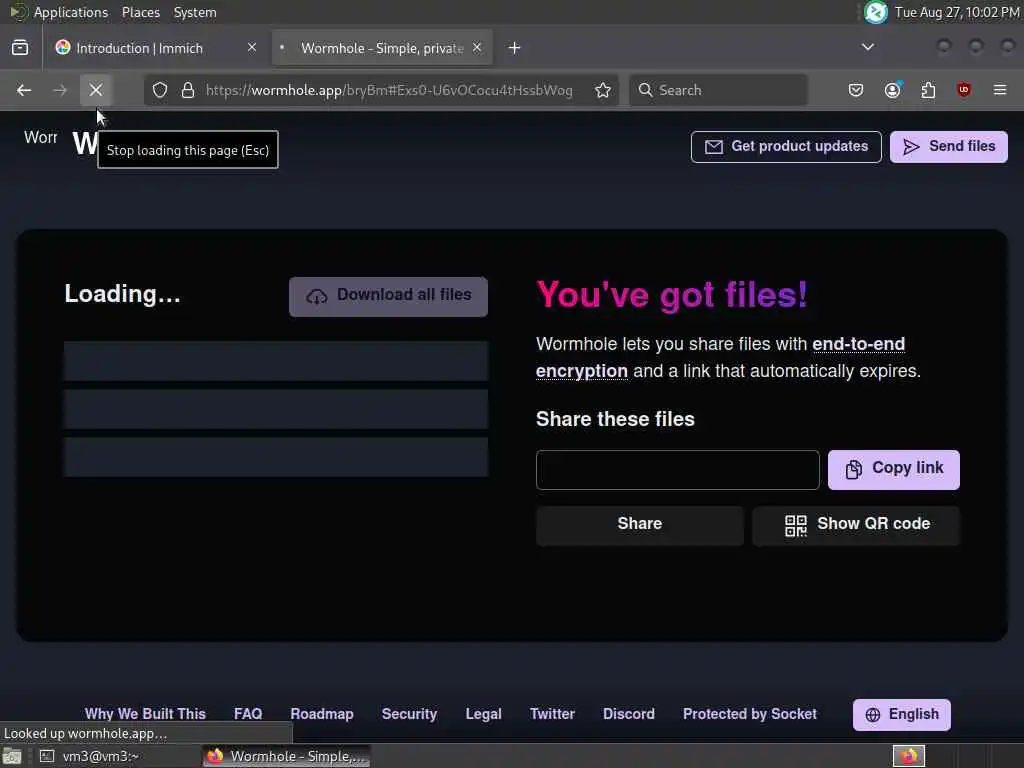1024x768 pixels.
Task: Open the Legal footer link
Action: pyautogui.click(x=483, y=714)
